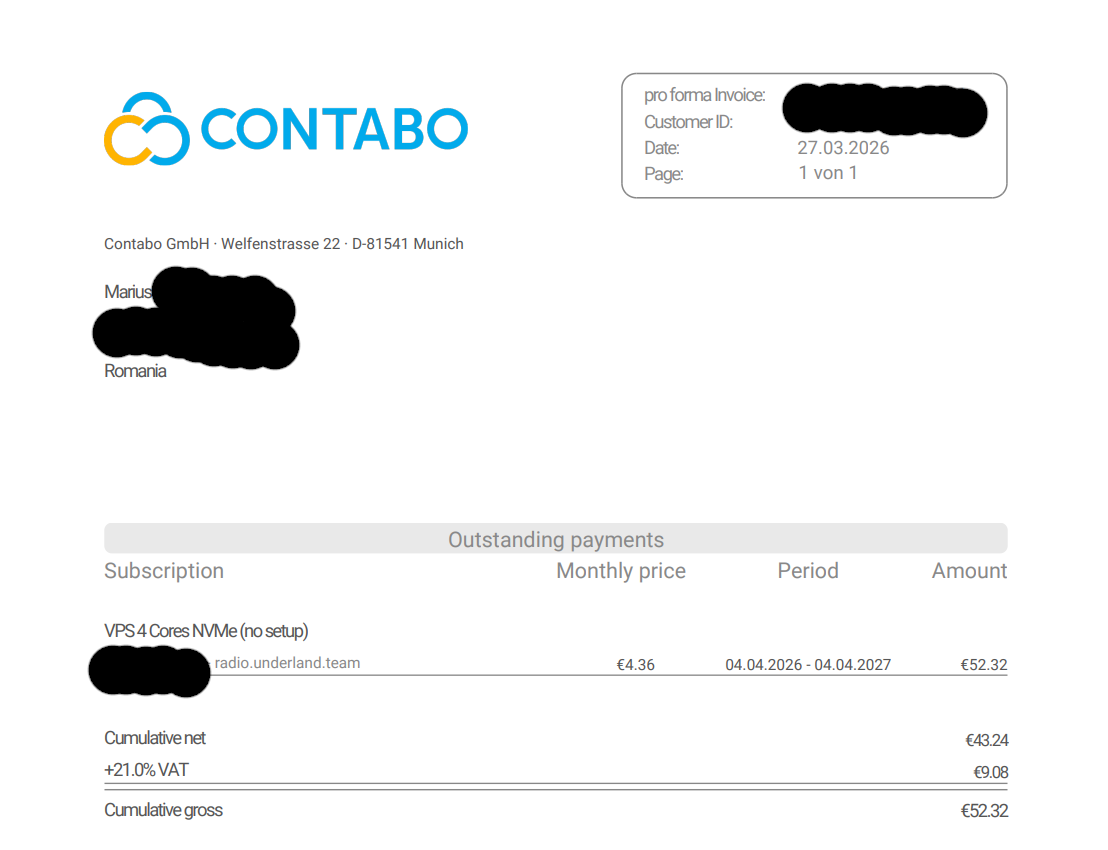
Task: Click the VAT amount €9.08
Action: tap(990, 772)
